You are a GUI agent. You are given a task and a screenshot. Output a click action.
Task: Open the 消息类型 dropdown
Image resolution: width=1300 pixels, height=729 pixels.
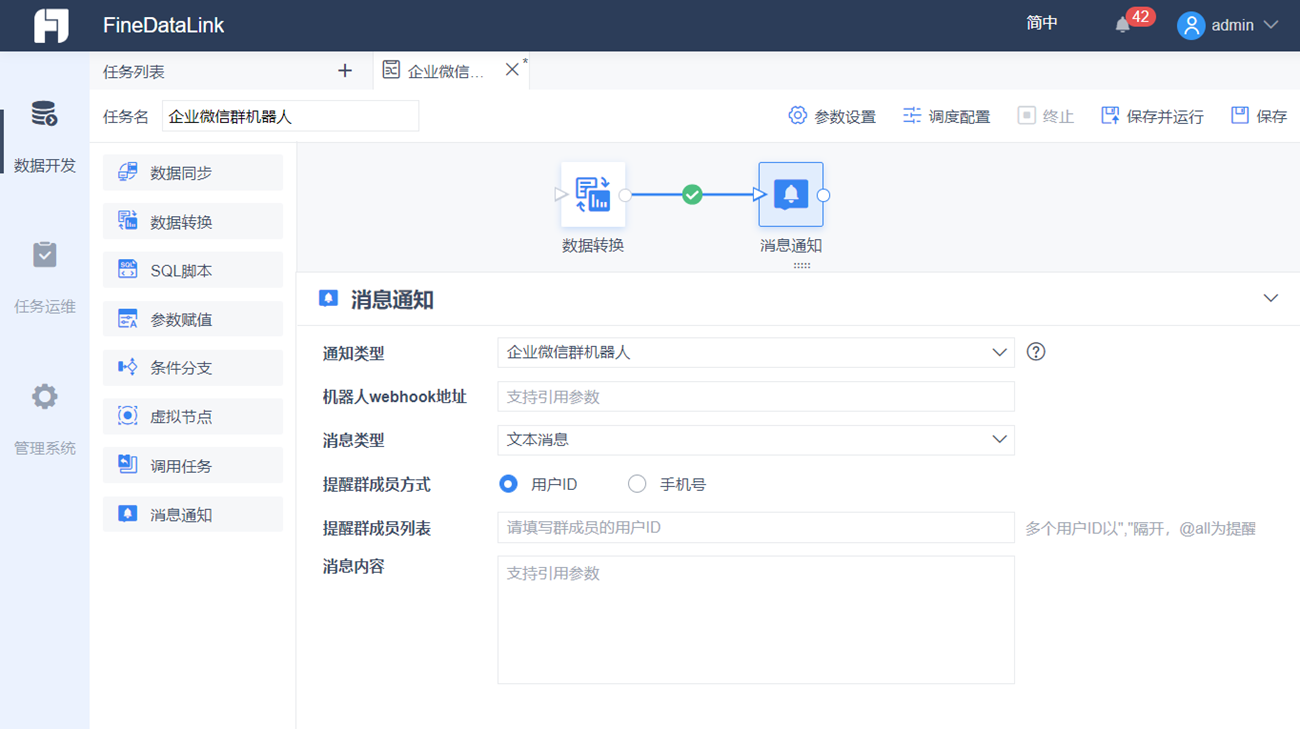click(x=756, y=440)
